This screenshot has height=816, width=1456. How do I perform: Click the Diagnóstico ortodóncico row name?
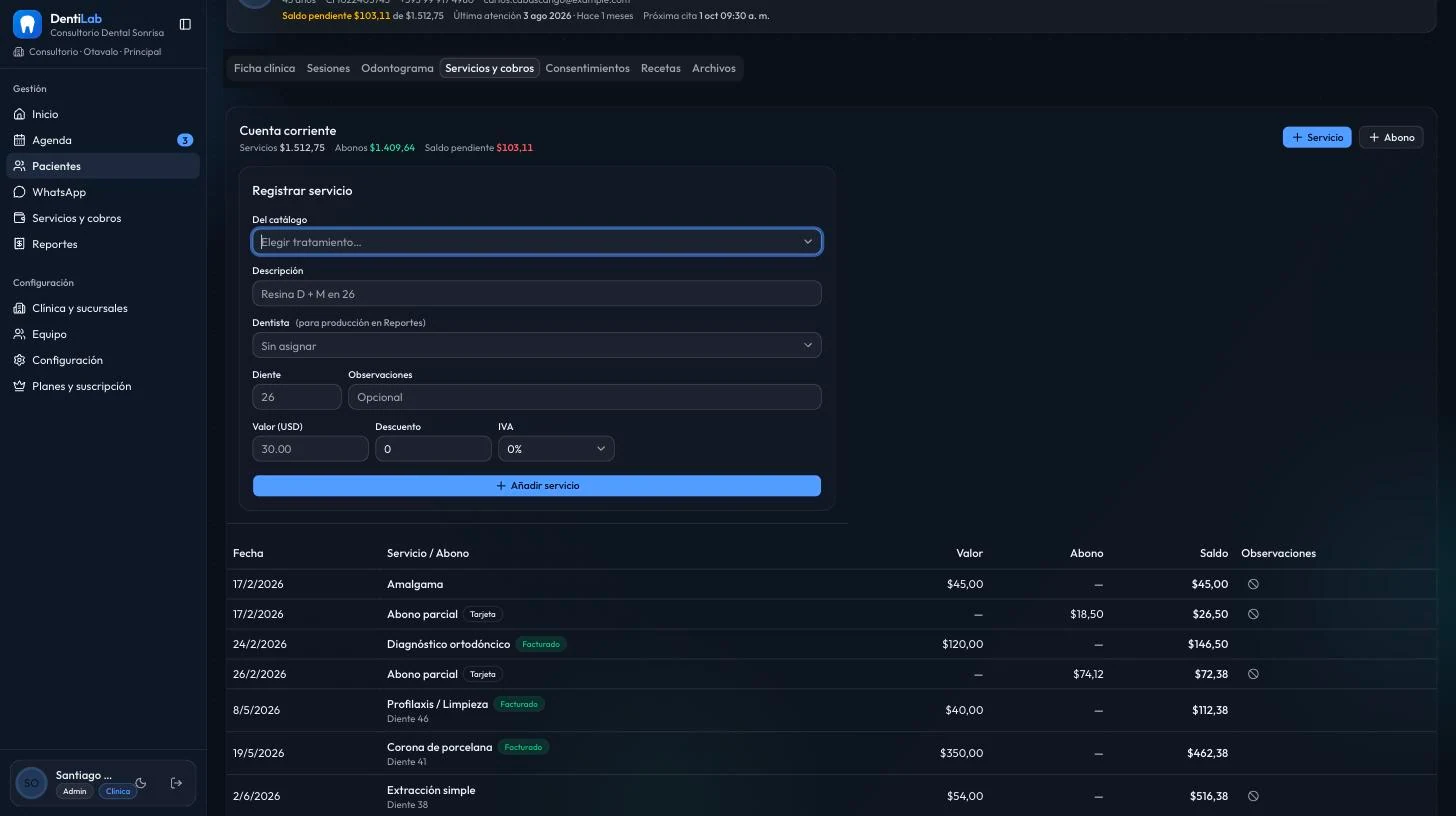[448, 644]
